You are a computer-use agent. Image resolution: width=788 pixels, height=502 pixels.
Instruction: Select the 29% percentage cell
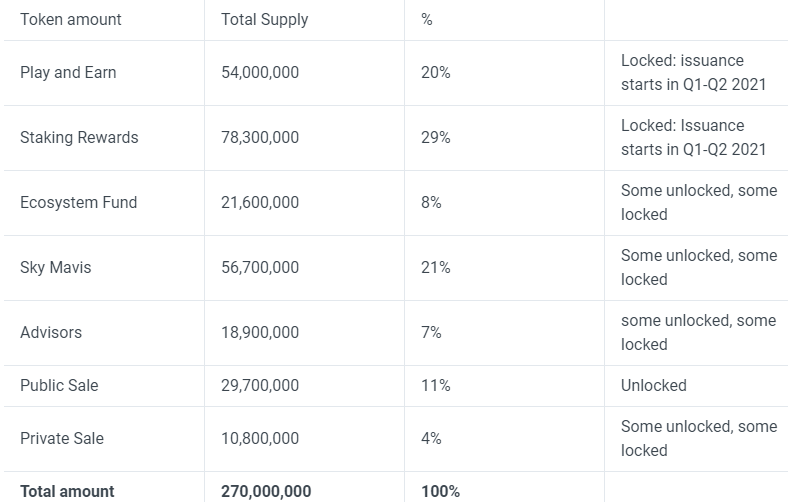click(x=435, y=137)
